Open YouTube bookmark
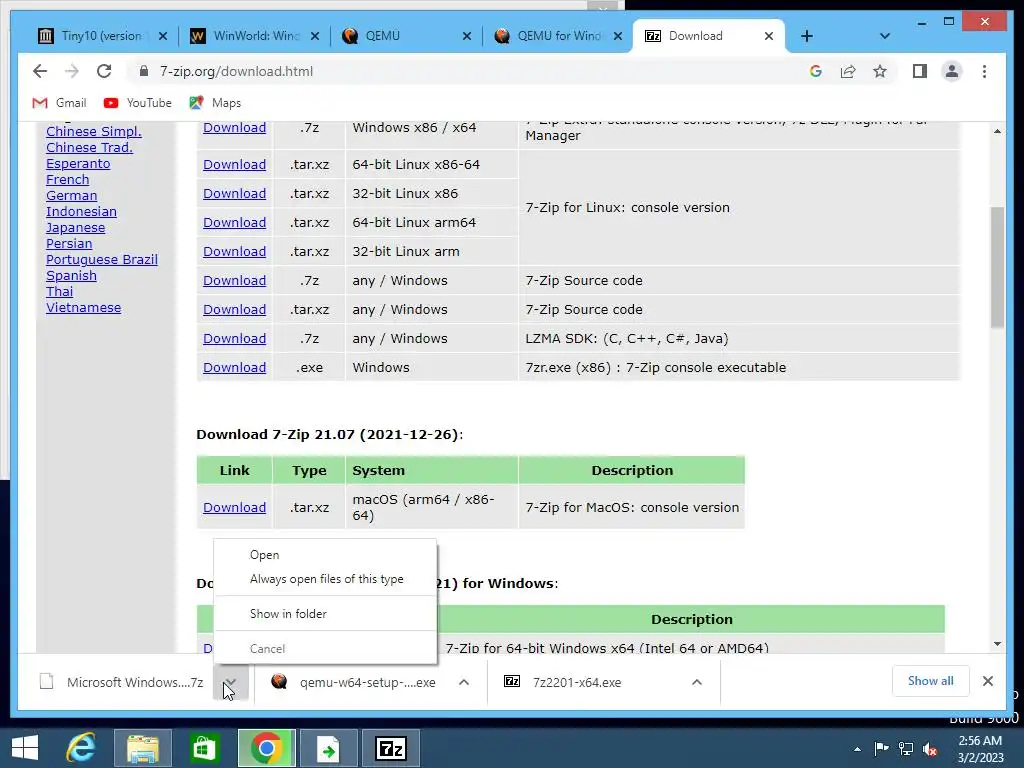 137,103
